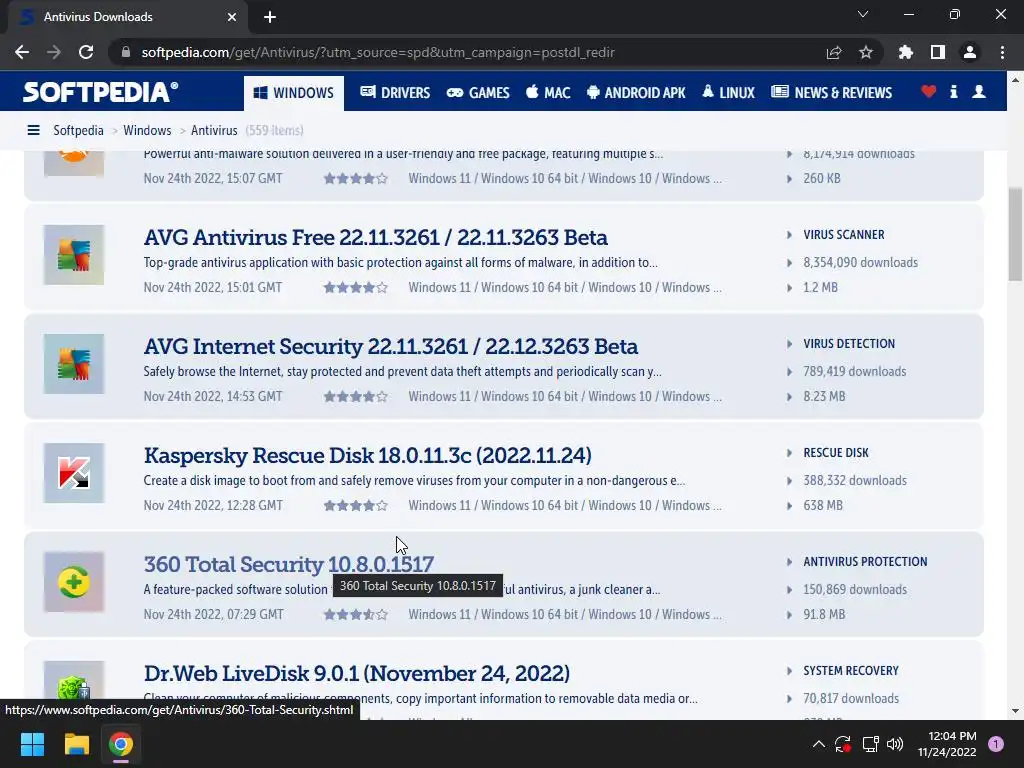Open the hamburger menu beside breadcrumbs

pos(33,131)
